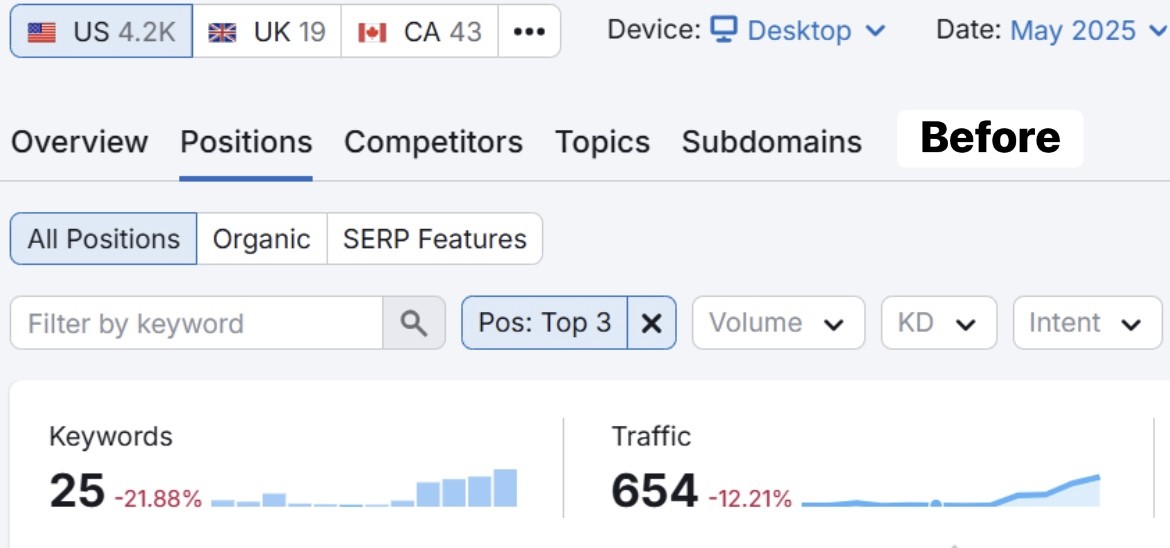Open the Date May 2025 dropdown
The height and width of the screenshot is (548, 1170).
pyautogui.click(x=1088, y=31)
